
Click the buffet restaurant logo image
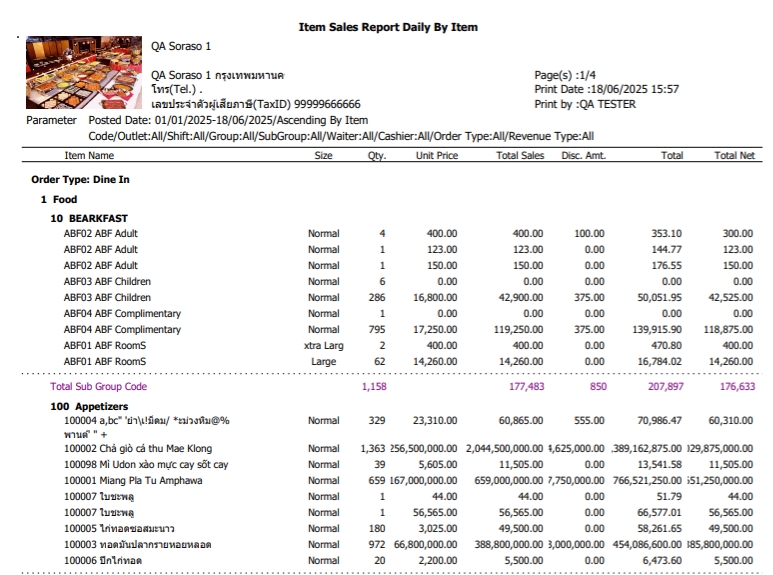click(83, 74)
